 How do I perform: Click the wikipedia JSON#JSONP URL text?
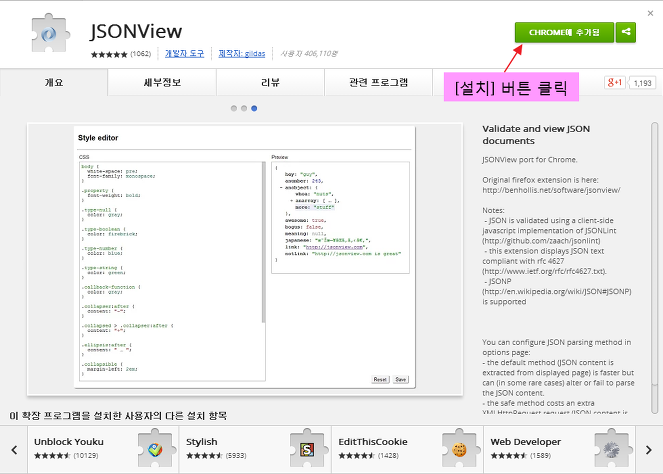click(557, 292)
